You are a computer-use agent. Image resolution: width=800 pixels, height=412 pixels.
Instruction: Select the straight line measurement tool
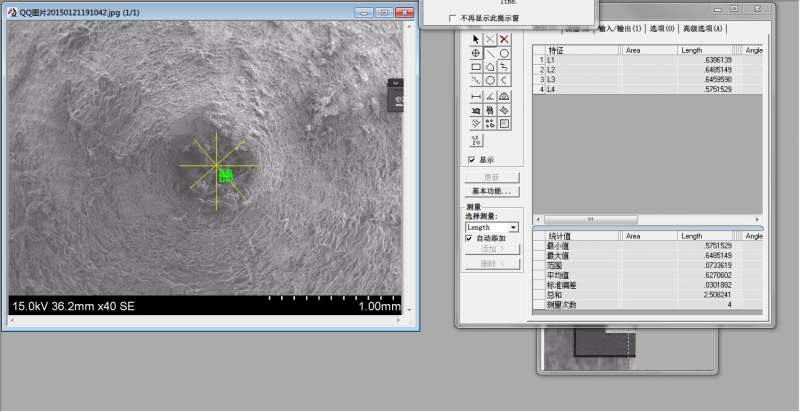coord(490,53)
